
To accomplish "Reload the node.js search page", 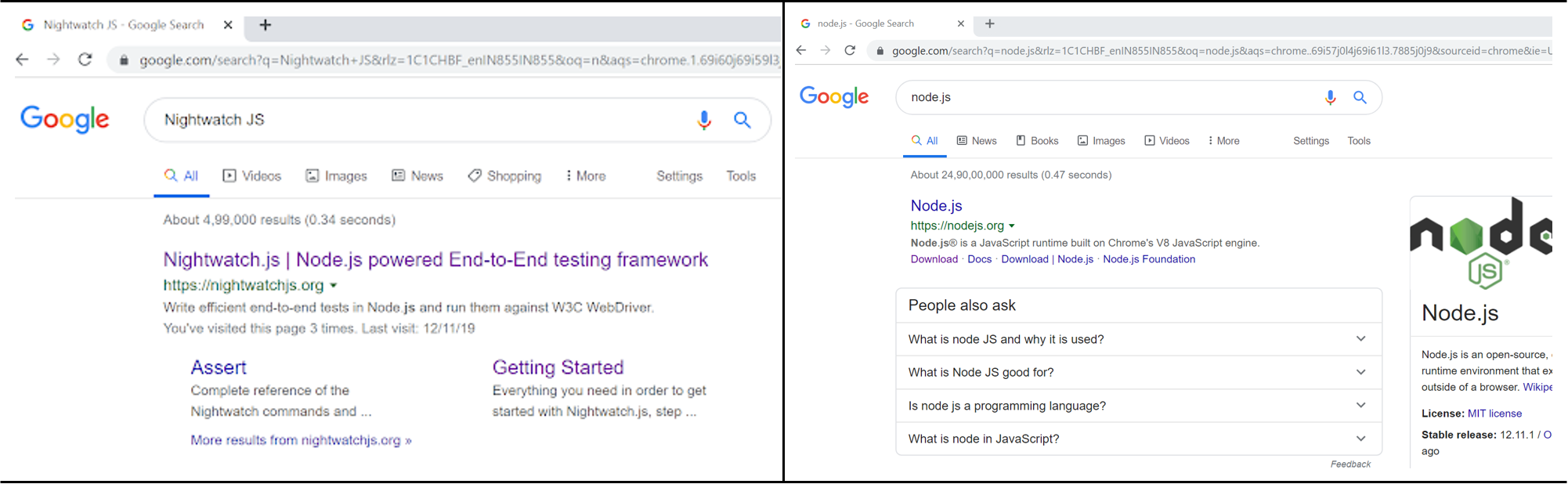I will 850,50.
